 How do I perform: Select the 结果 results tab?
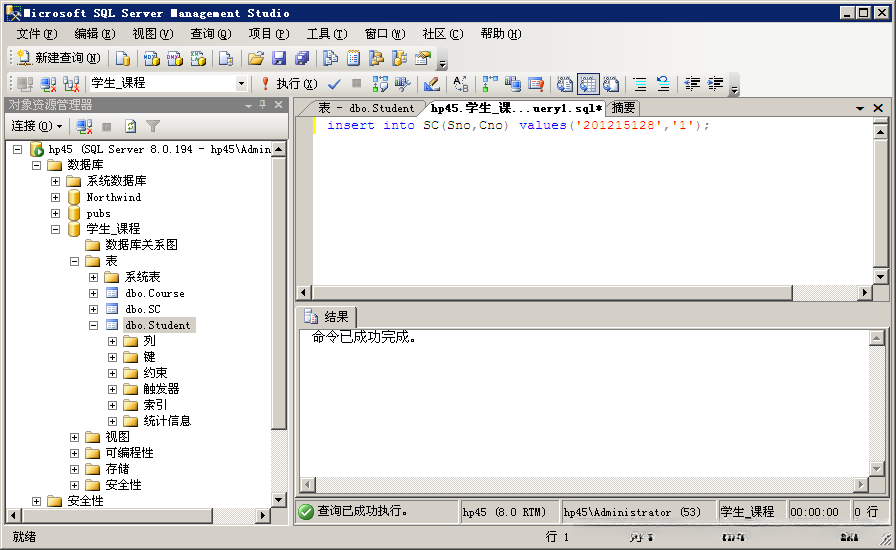point(326,317)
